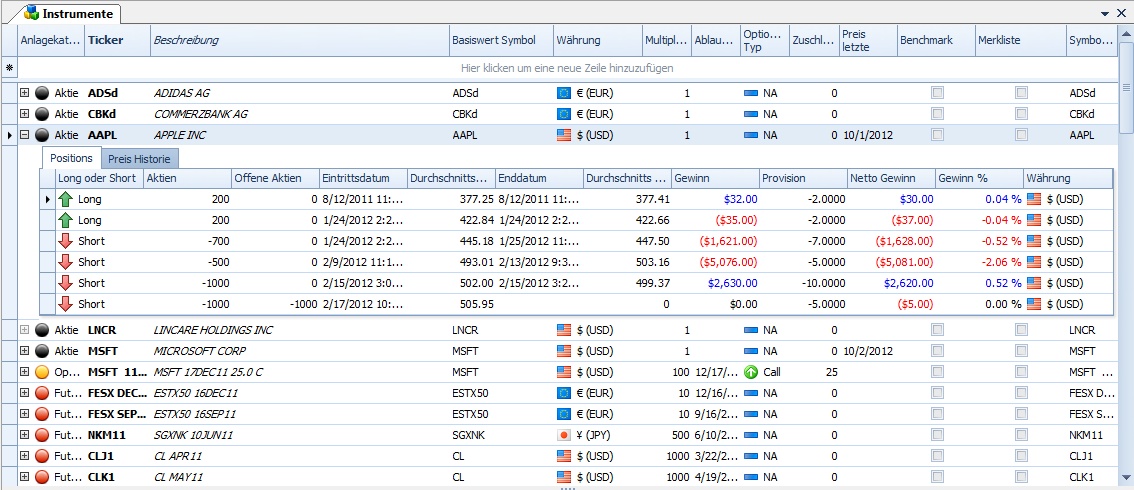The width and height of the screenshot is (1134, 490).
Task: Expand the MSFT MICROSOFT CORP stock row
Action: [25, 351]
